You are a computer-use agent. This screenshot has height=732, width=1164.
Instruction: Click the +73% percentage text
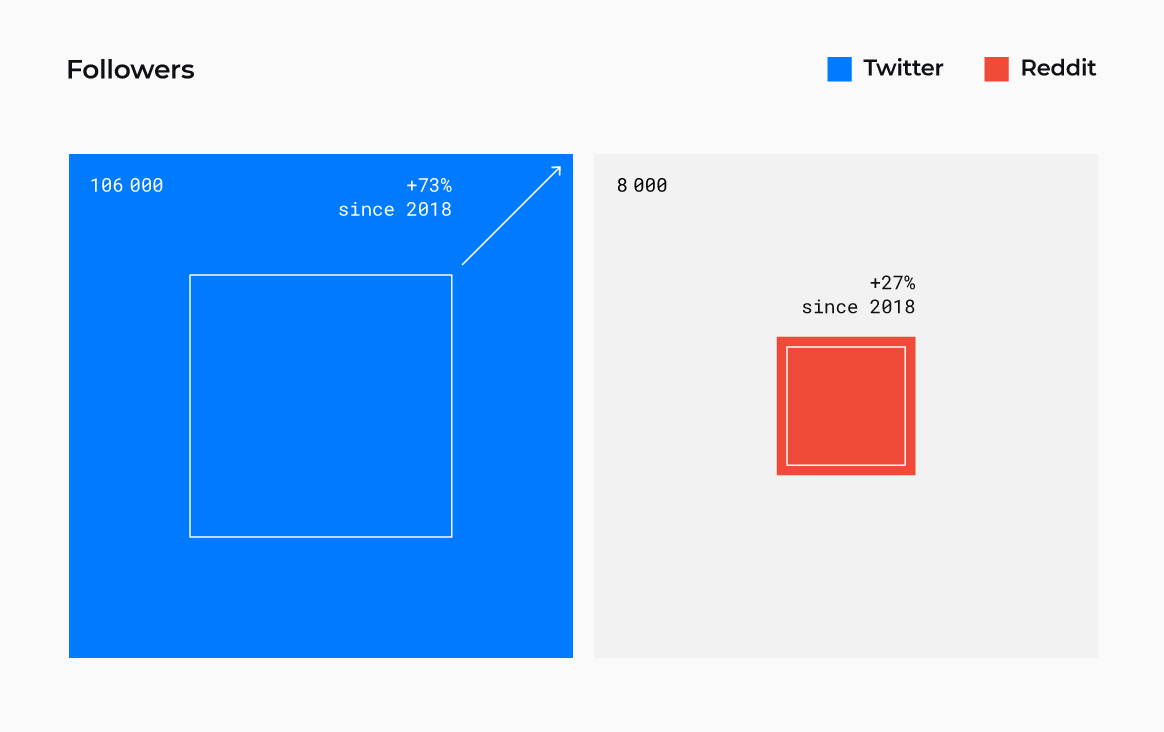click(429, 186)
